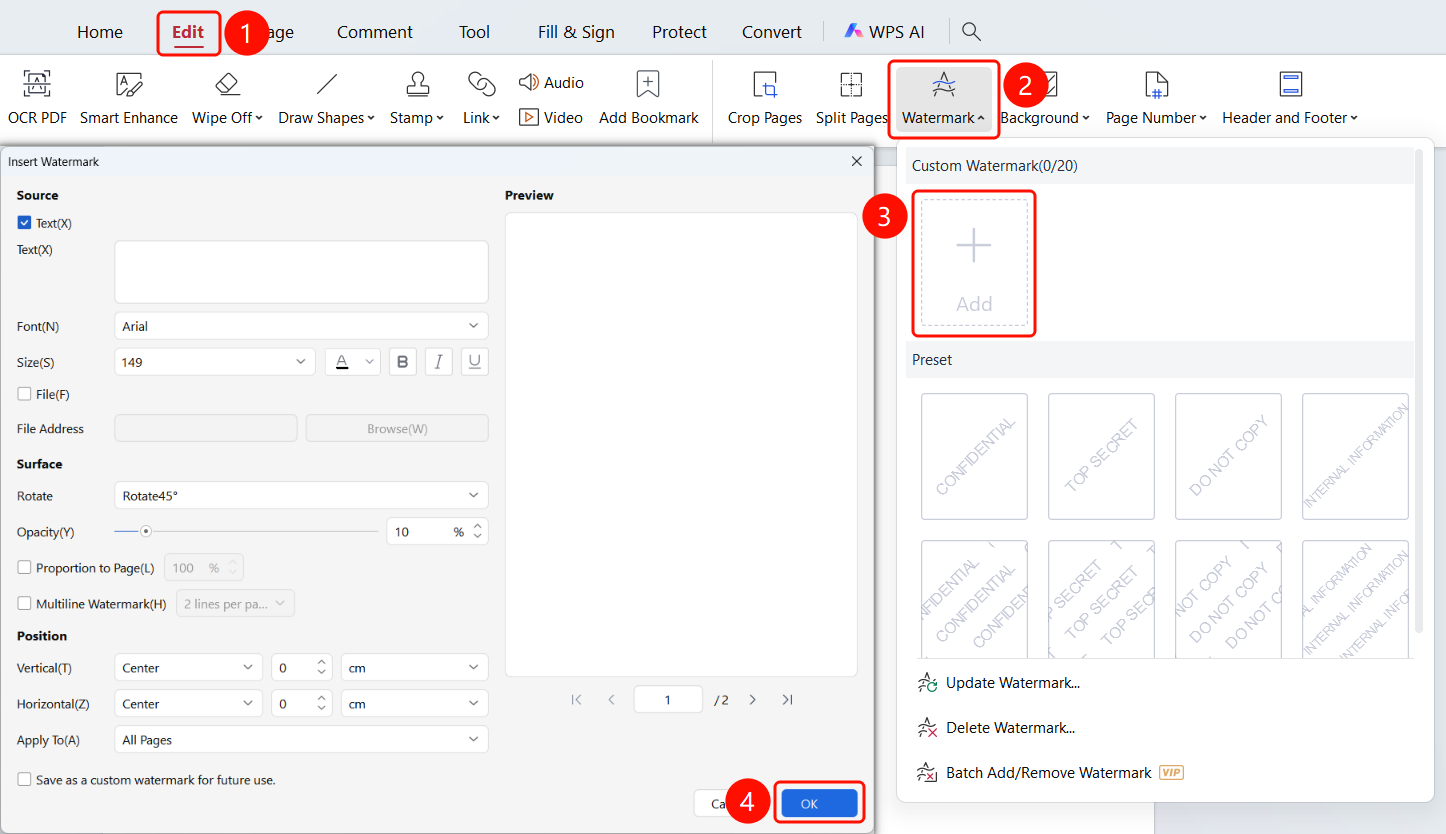
Task: Uncheck the Text(X) source checkbox
Action: 25,223
